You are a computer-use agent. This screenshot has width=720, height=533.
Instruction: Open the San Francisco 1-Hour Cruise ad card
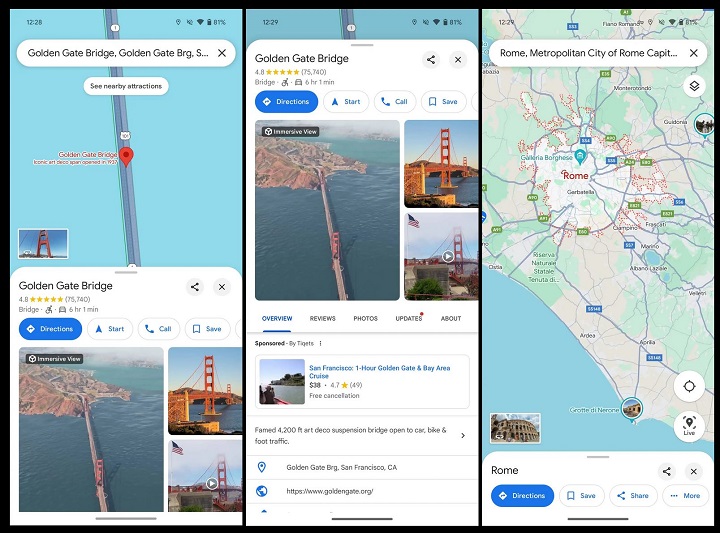point(361,381)
